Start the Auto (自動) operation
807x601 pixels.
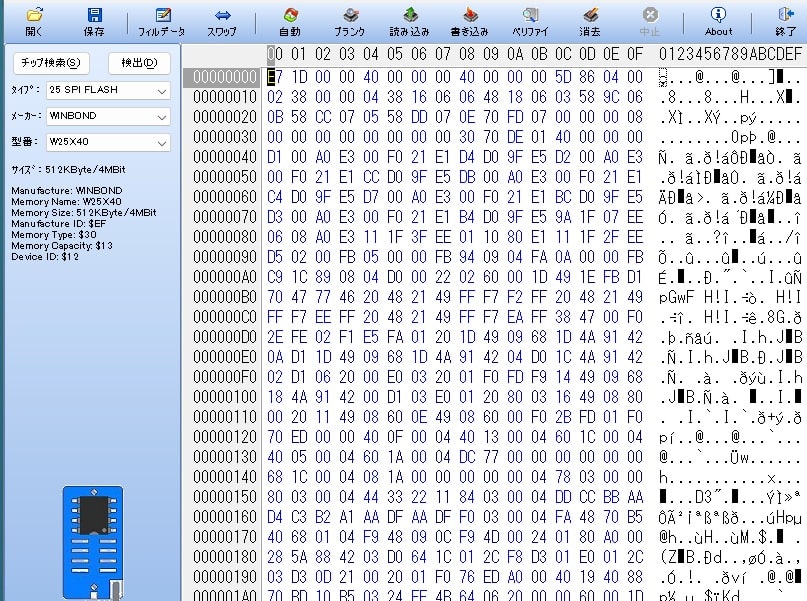[290, 21]
